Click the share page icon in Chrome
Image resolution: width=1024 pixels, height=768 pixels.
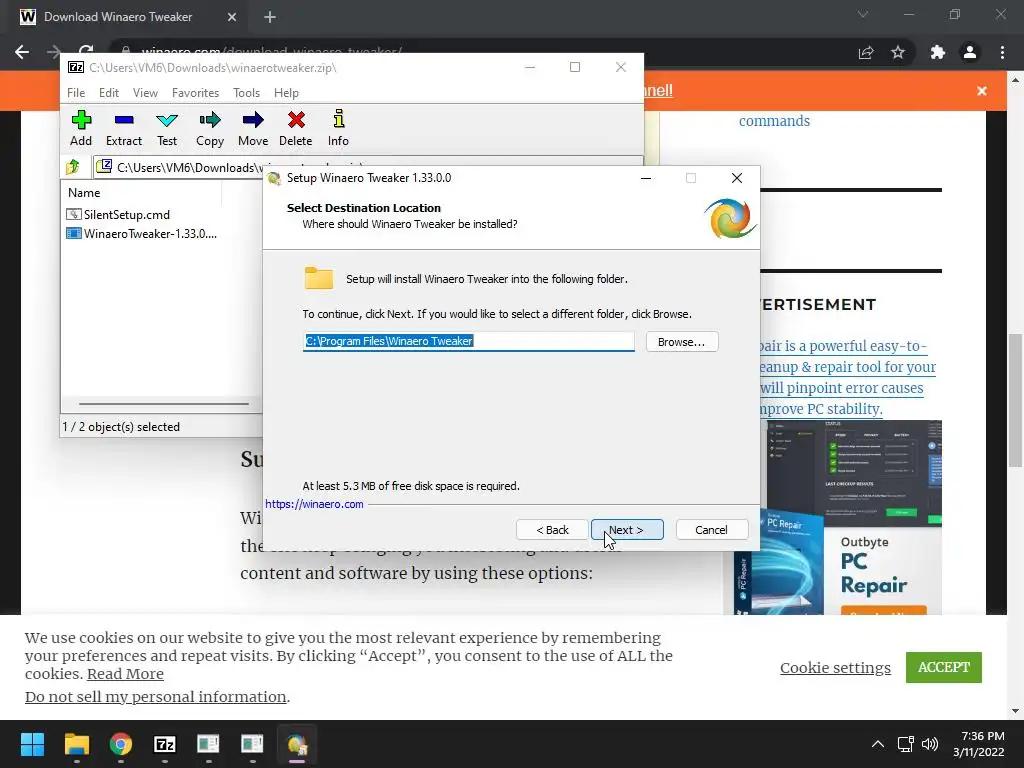[866, 52]
